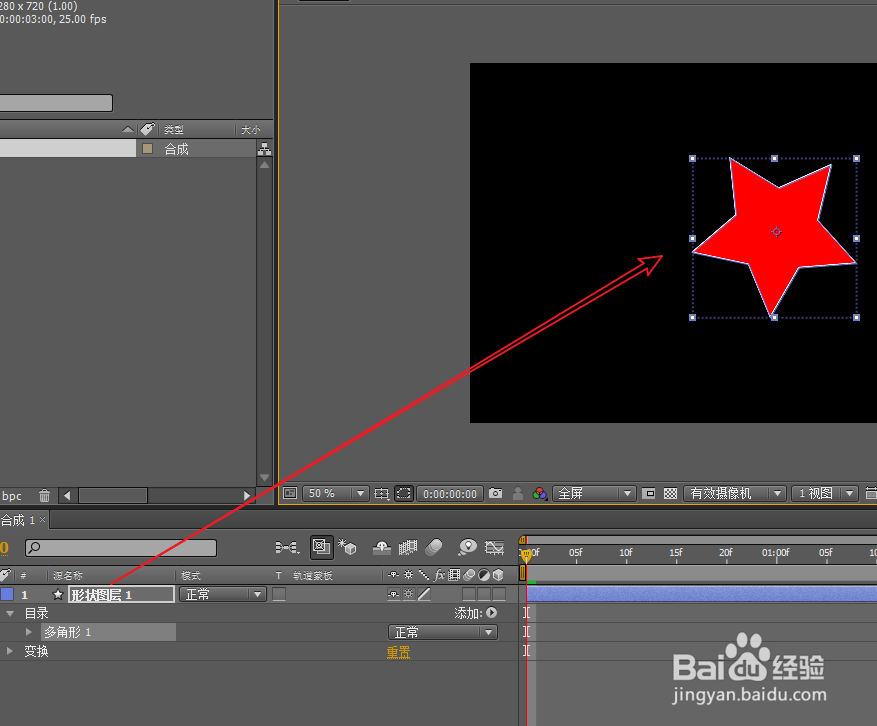Click the 模式 column header
This screenshot has height=726, width=877.
pos(191,575)
